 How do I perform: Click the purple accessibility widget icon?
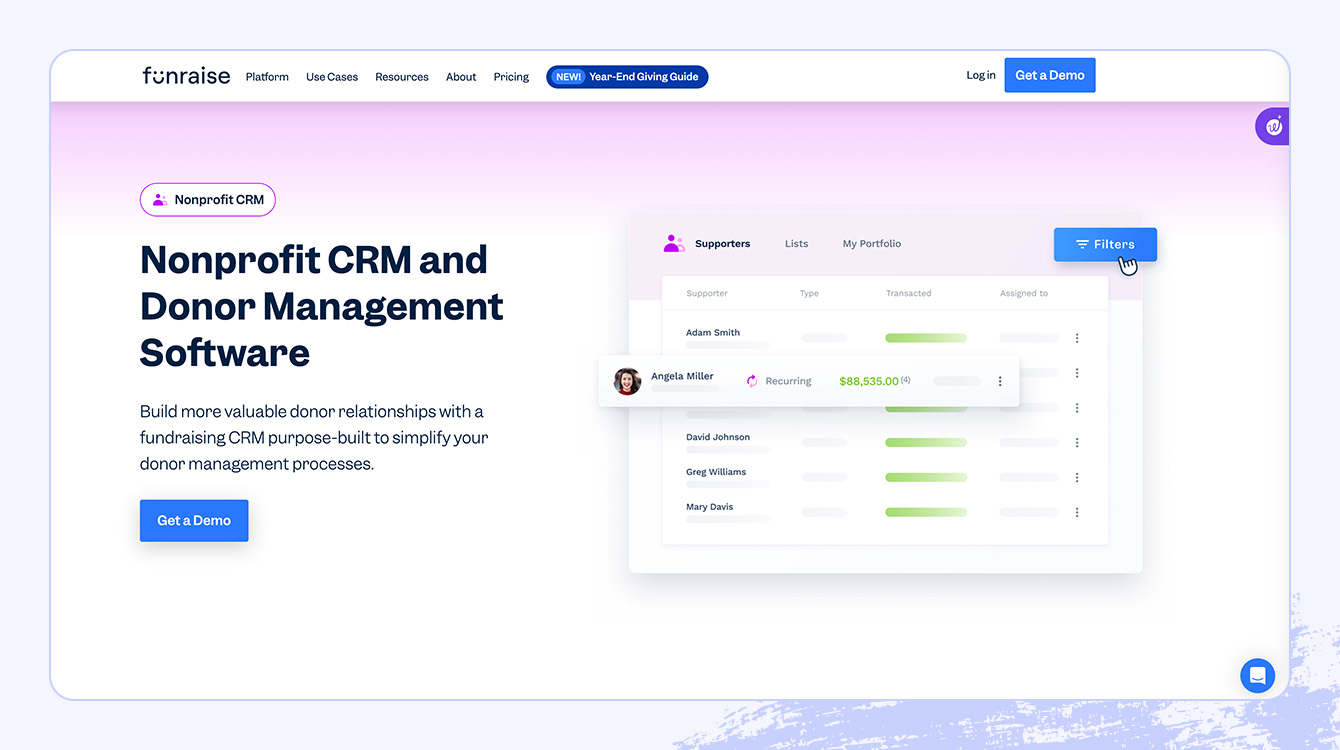point(1273,126)
